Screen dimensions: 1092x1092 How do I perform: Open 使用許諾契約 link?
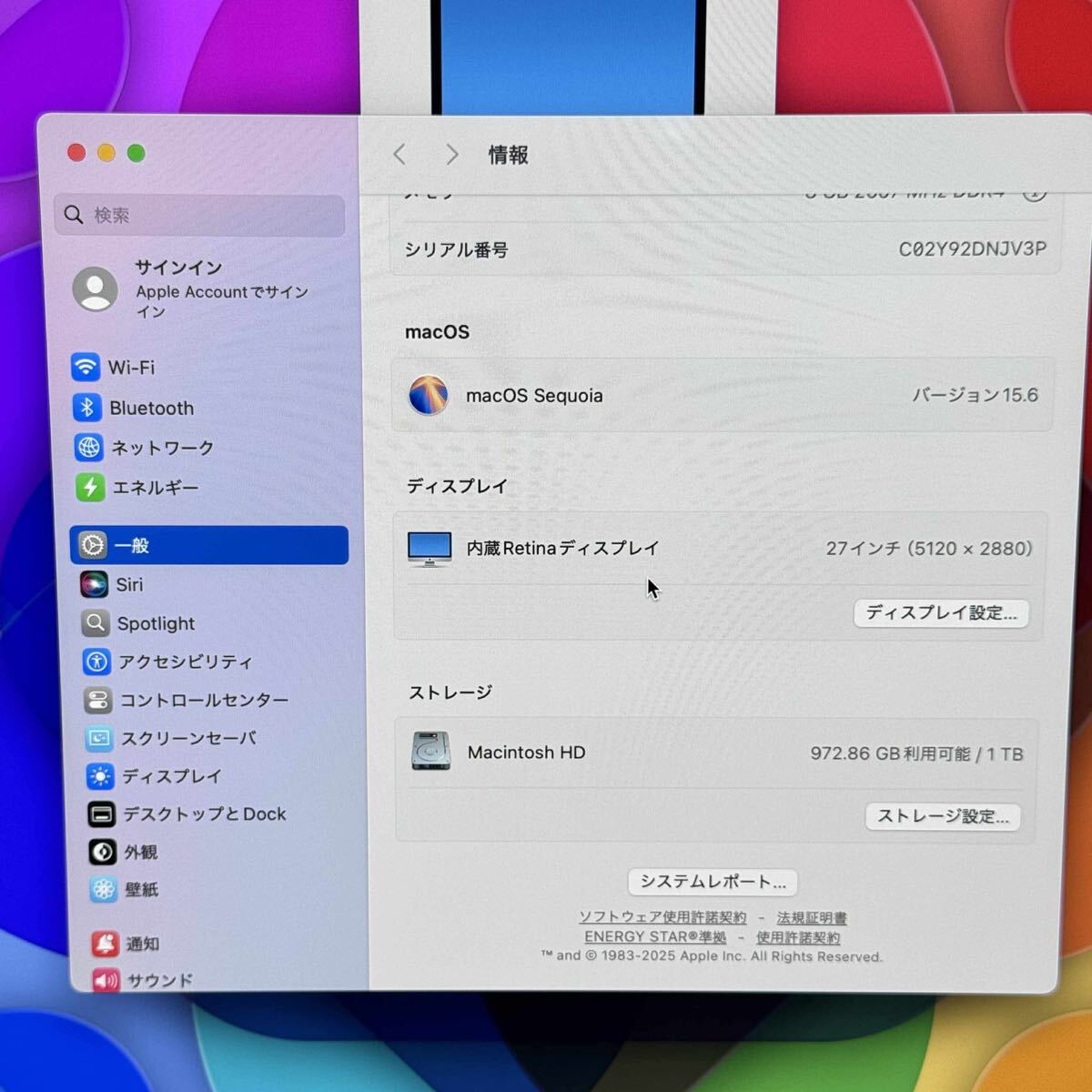coord(798,937)
